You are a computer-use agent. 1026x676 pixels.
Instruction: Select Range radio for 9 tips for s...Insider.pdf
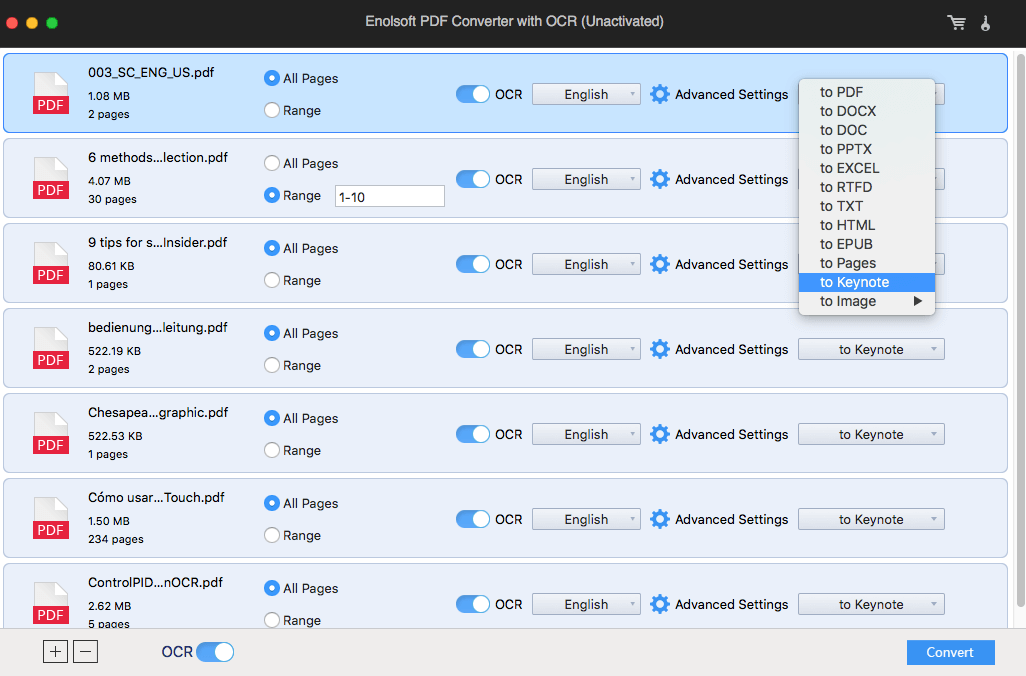(x=272, y=280)
